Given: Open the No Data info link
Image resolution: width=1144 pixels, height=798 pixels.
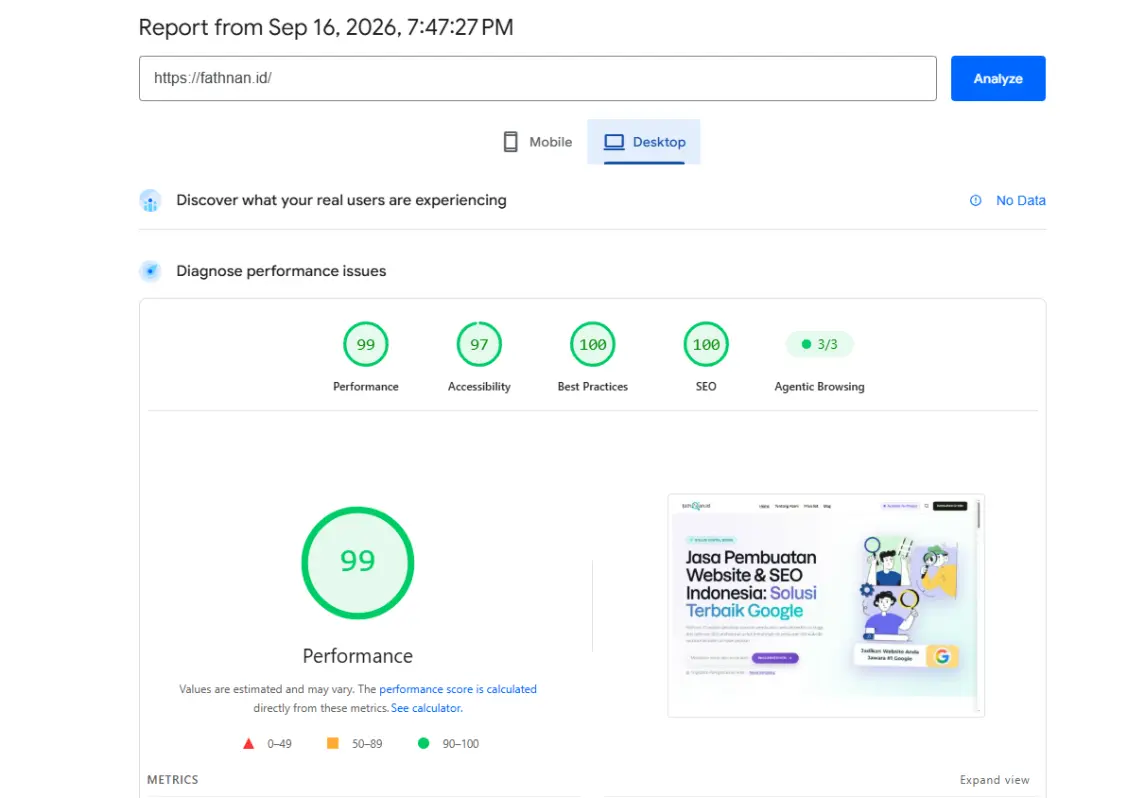Looking at the screenshot, I should 1020,200.
